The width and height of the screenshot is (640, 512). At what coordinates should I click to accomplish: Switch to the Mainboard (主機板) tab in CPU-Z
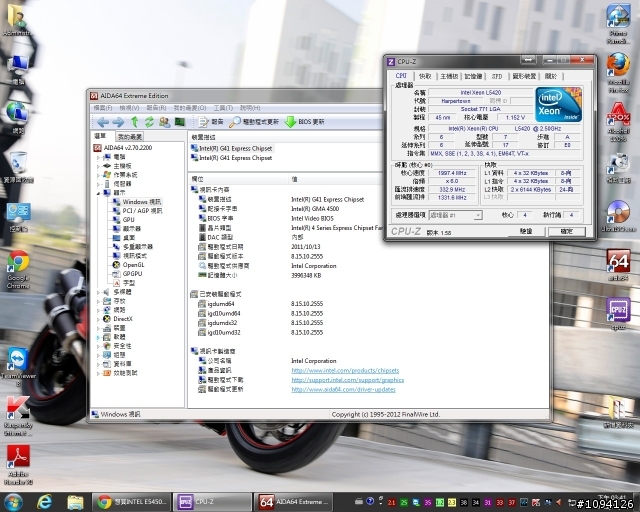(449, 76)
